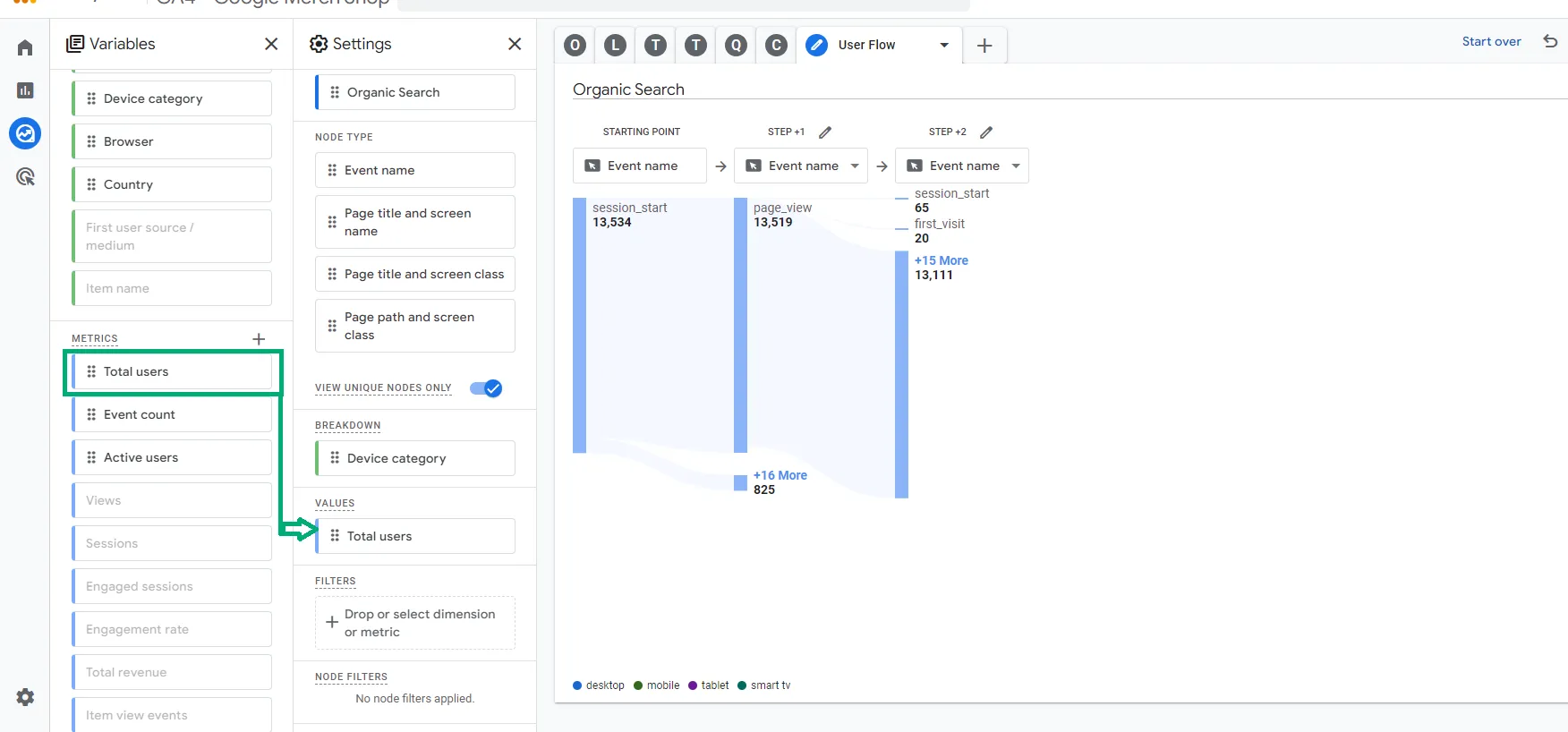Click the desktop legend color dot
The image size is (1568, 732).
tap(577, 685)
